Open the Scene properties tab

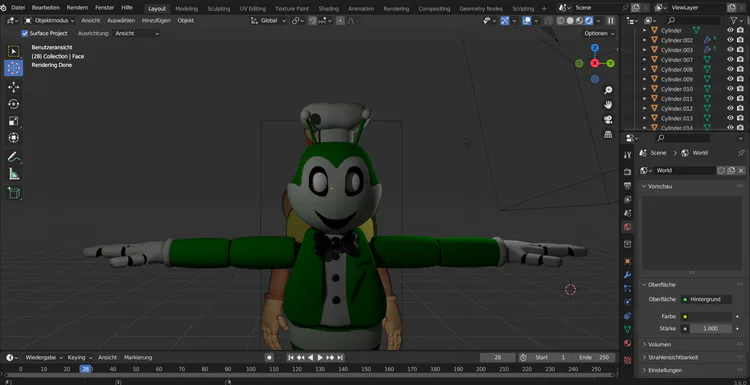tap(628, 213)
